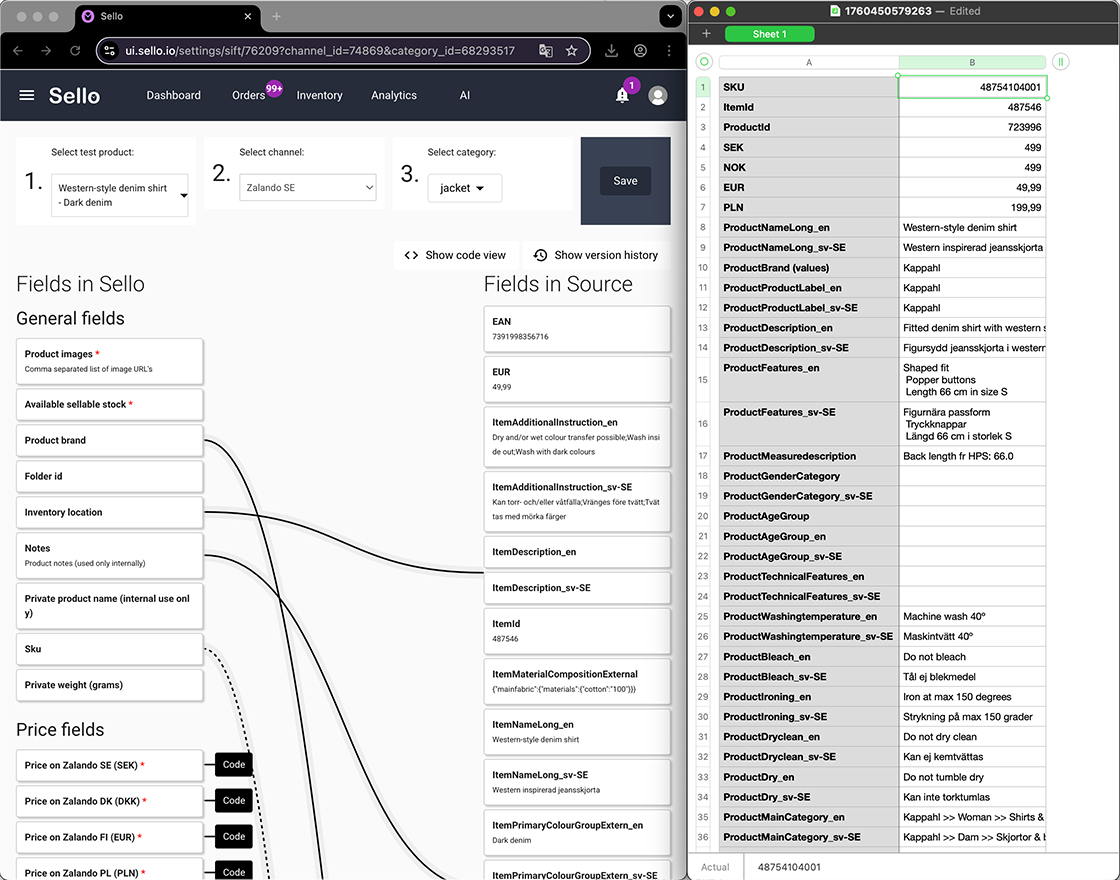Click the user avatar icon in the Sello navbar
The width and height of the screenshot is (1120, 880).
coord(657,95)
